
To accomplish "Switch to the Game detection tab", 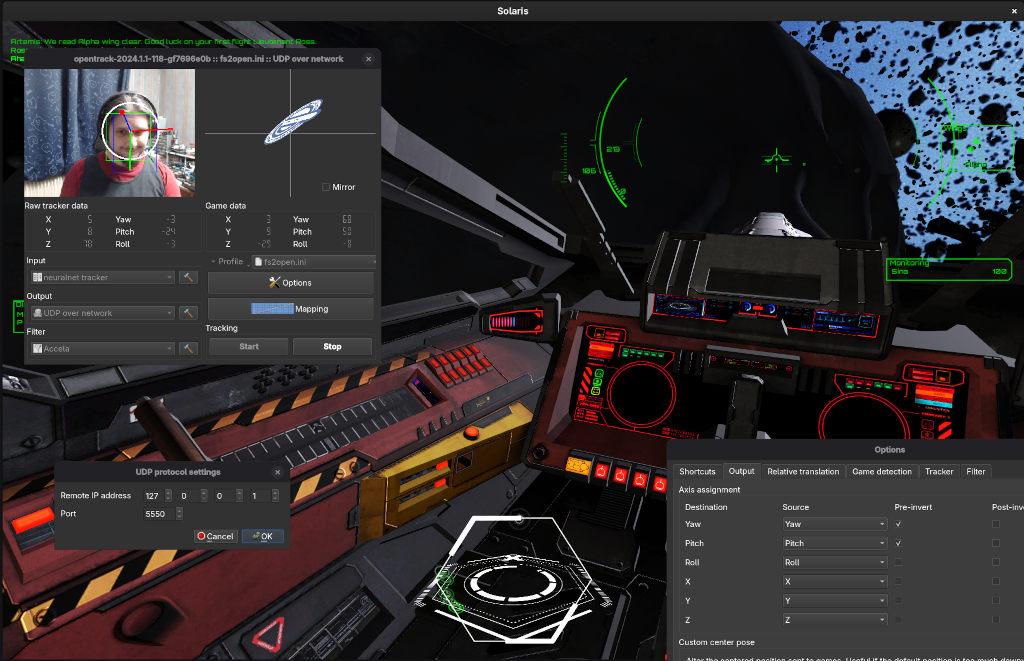I will (x=881, y=471).
